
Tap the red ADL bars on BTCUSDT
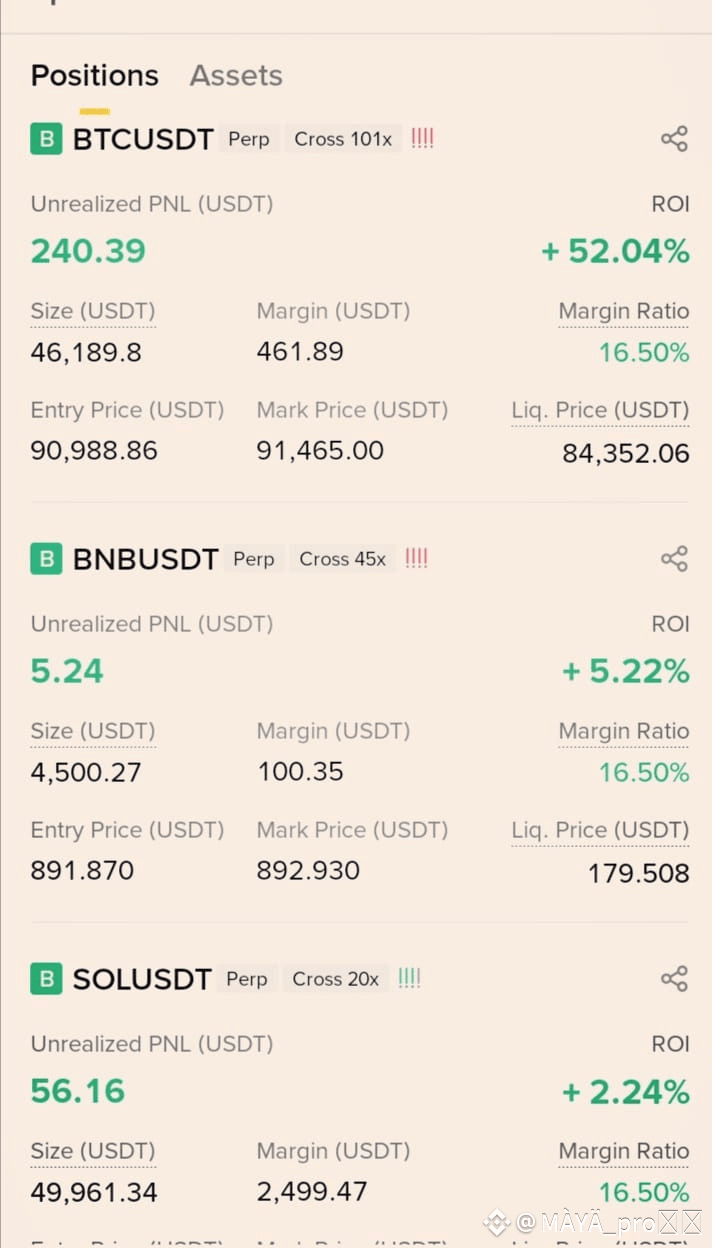point(423,139)
